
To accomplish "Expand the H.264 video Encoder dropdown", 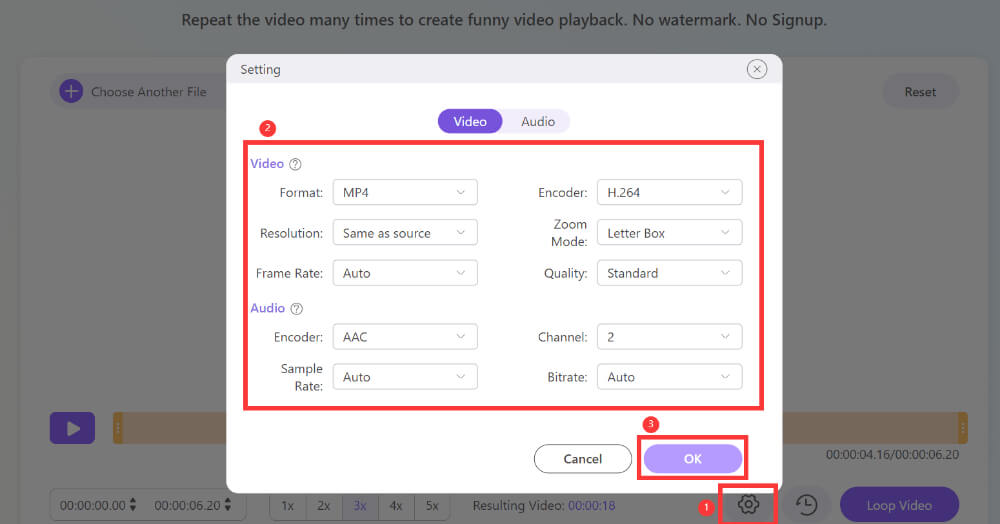I will point(669,192).
